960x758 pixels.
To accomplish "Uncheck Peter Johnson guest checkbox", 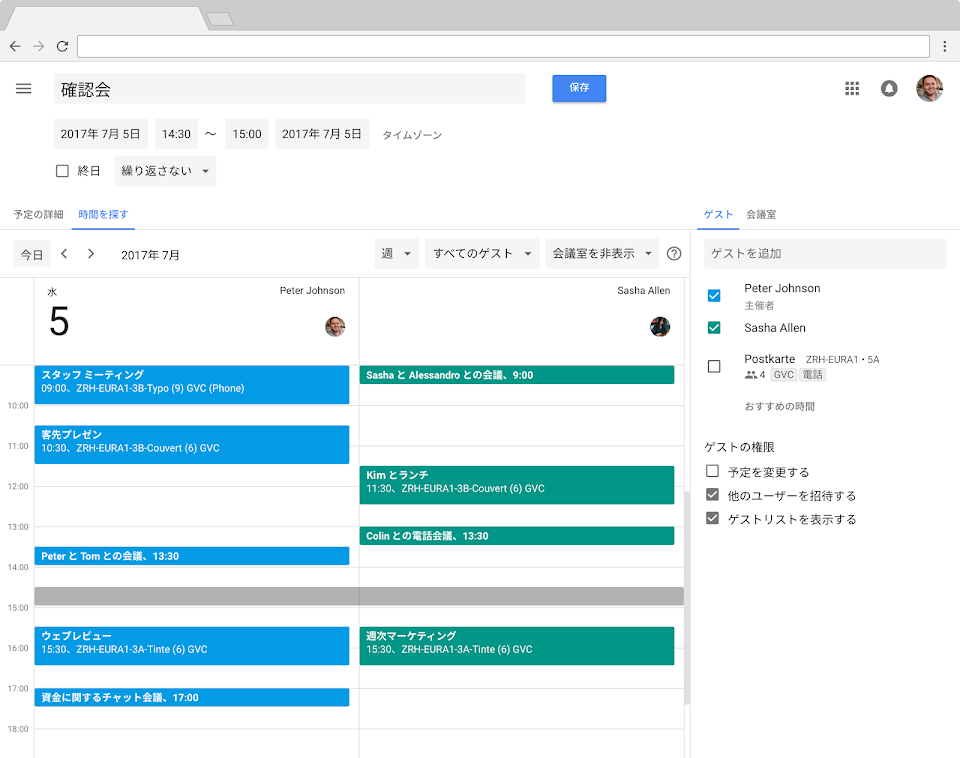I will pyautogui.click(x=714, y=296).
